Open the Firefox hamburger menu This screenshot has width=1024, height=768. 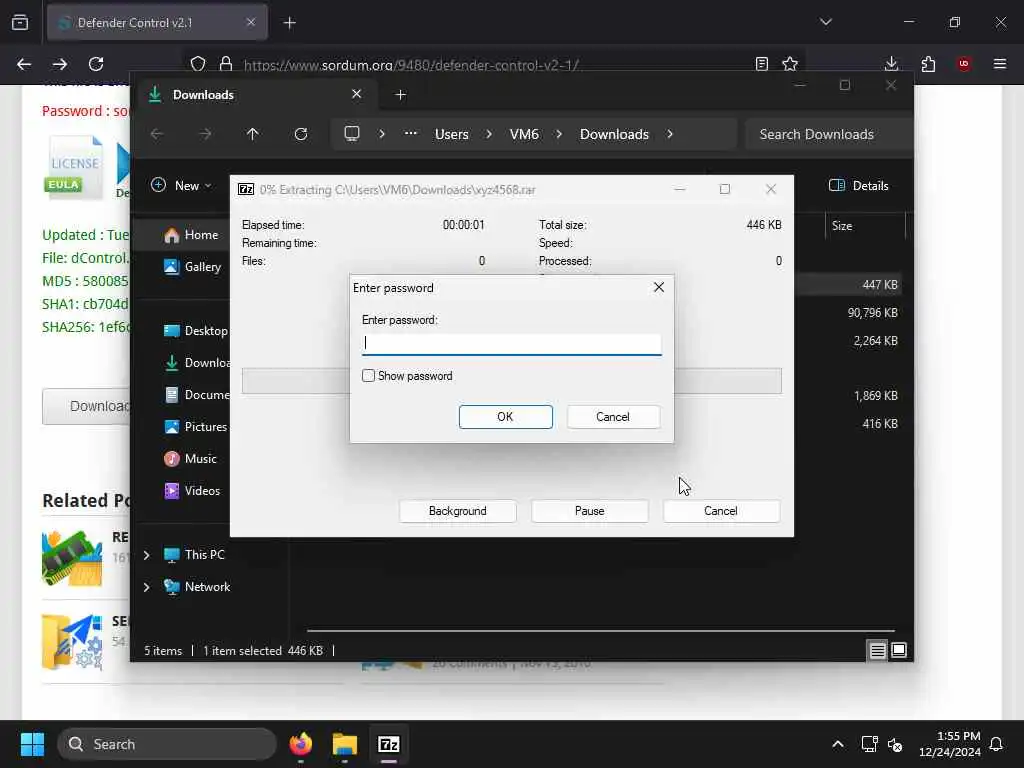1000,64
